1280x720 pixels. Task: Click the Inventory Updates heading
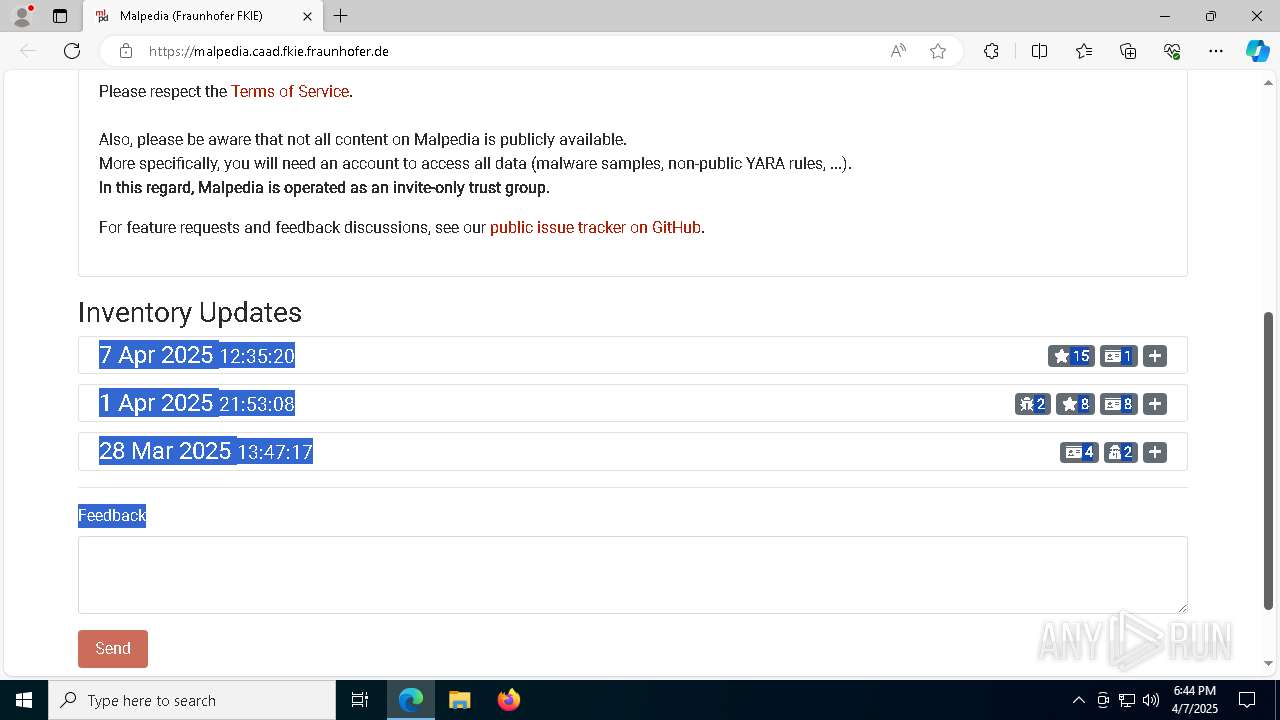(190, 312)
